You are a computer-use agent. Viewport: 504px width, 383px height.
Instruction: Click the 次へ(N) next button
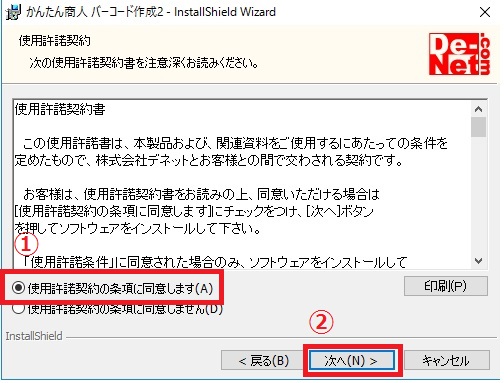[x=352, y=360]
